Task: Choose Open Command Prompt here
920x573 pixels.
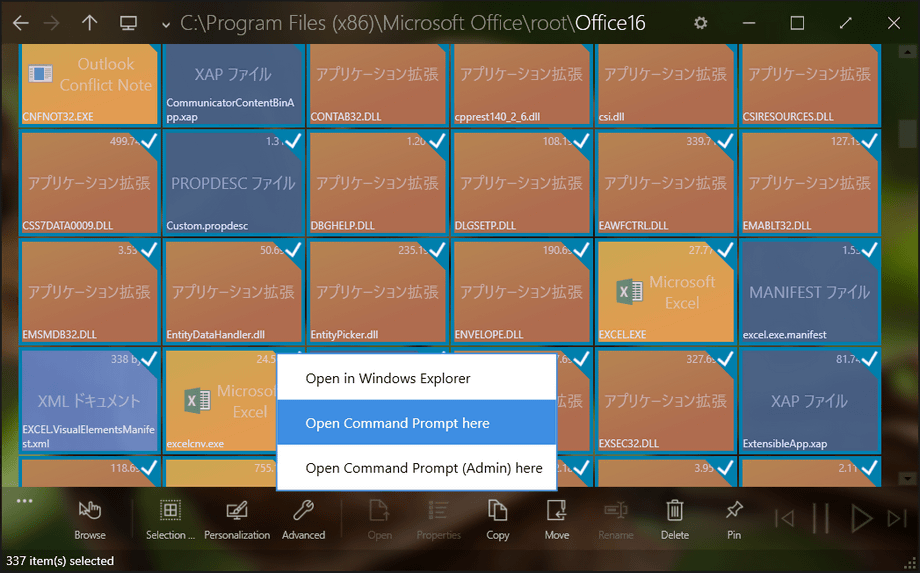Action: click(x=417, y=423)
